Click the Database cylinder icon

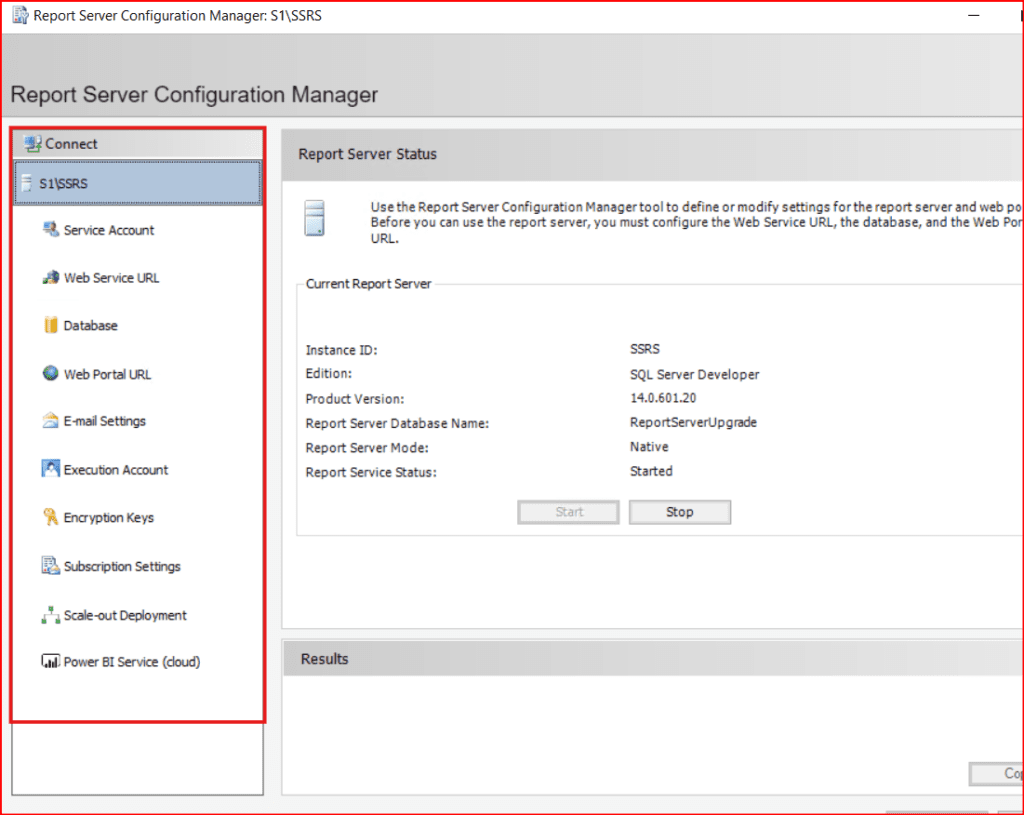point(50,326)
